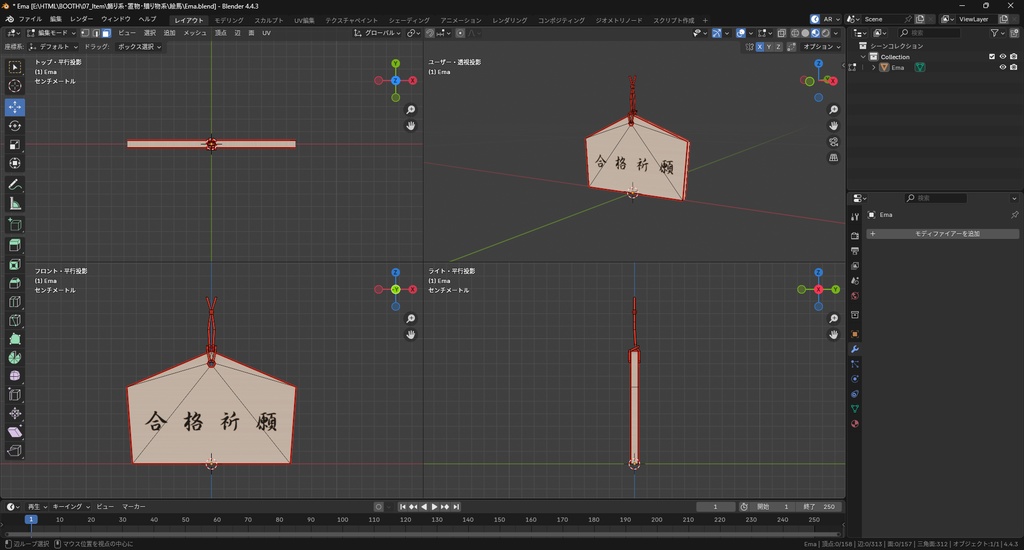
Task: Click frame 100 on timeline ruler
Action: pyautogui.click(x=342, y=520)
